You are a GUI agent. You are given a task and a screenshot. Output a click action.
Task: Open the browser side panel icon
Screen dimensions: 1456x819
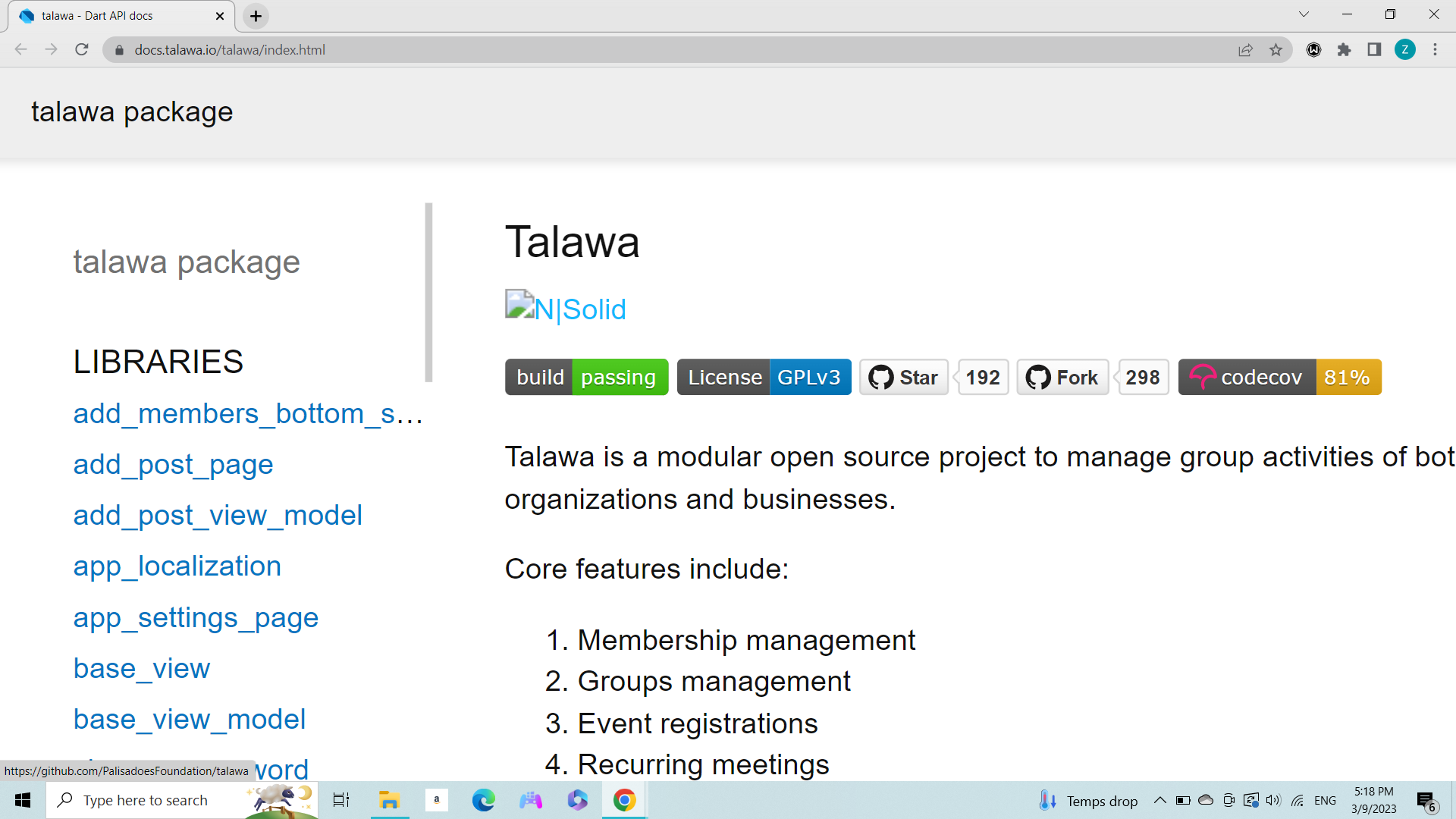tap(1374, 50)
